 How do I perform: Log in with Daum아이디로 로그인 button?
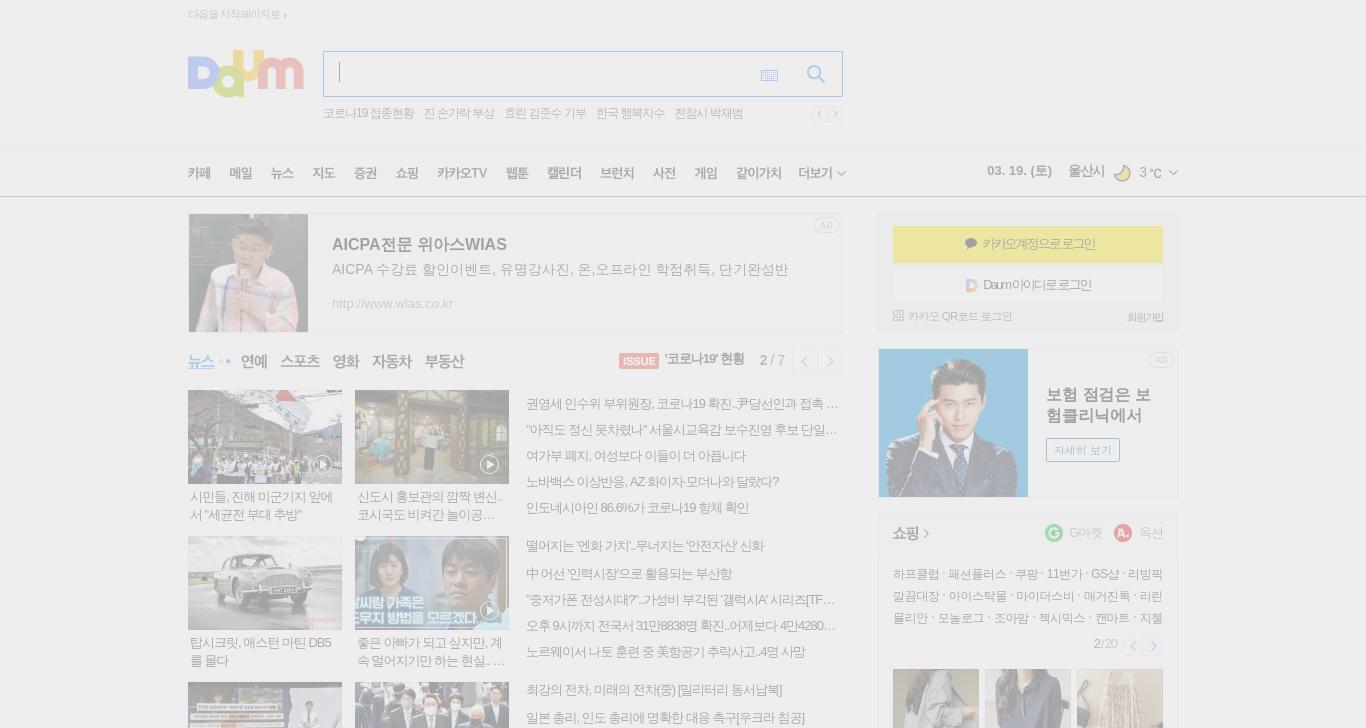tap(1028, 285)
